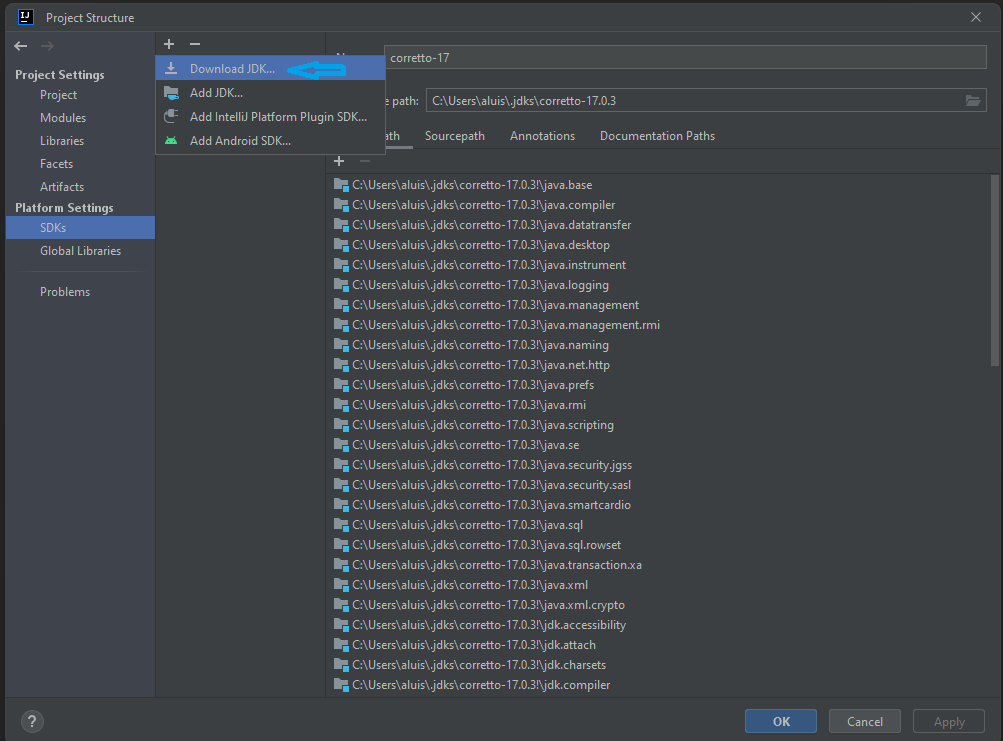The width and height of the screenshot is (1003, 741).
Task: Switch to the Annotations tab
Action: coord(542,136)
